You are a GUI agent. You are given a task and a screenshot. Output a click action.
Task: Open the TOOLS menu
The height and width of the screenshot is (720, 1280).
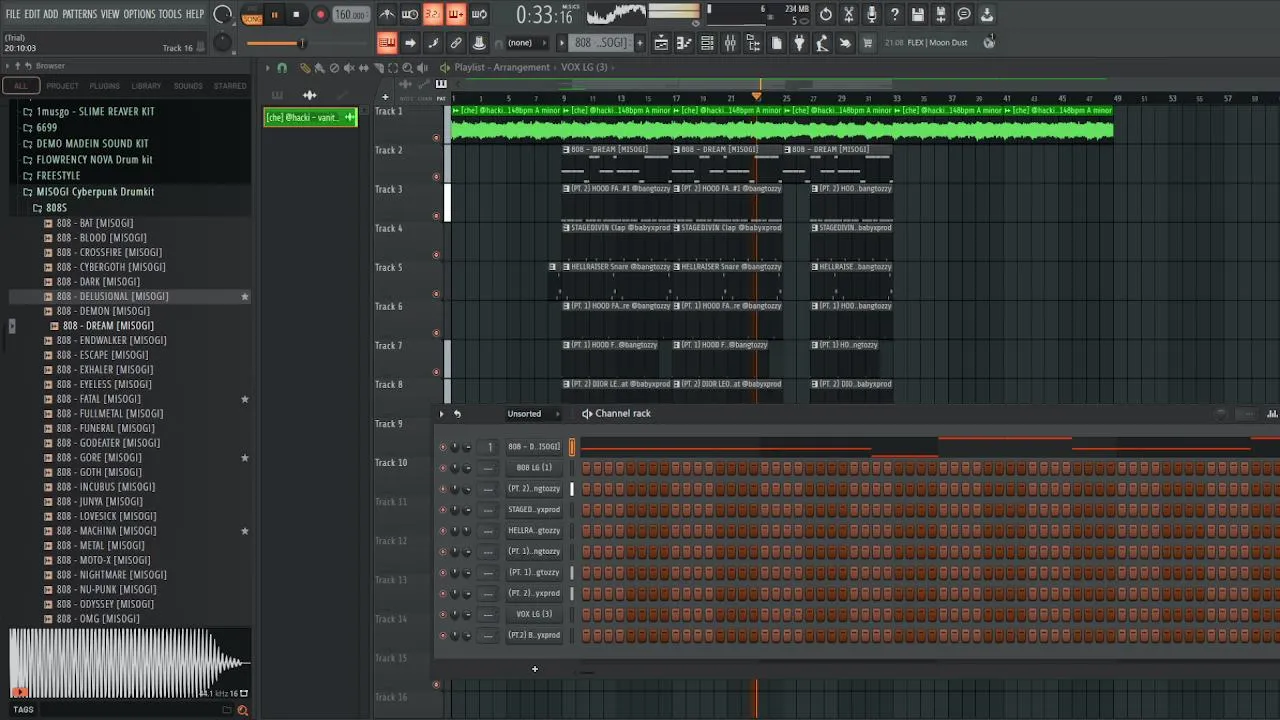click(x=170, y=14)
